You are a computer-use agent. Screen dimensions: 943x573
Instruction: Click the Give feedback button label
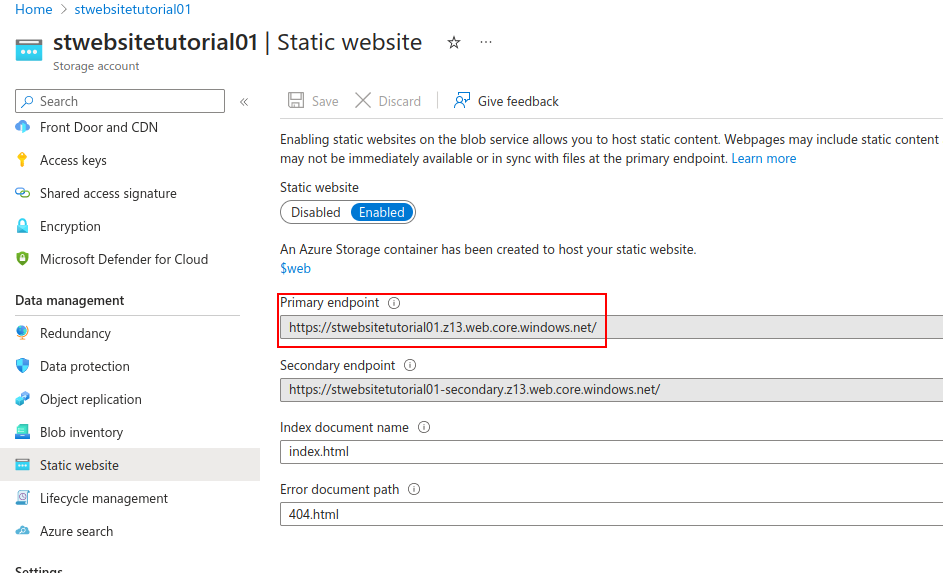pos(518,102)
